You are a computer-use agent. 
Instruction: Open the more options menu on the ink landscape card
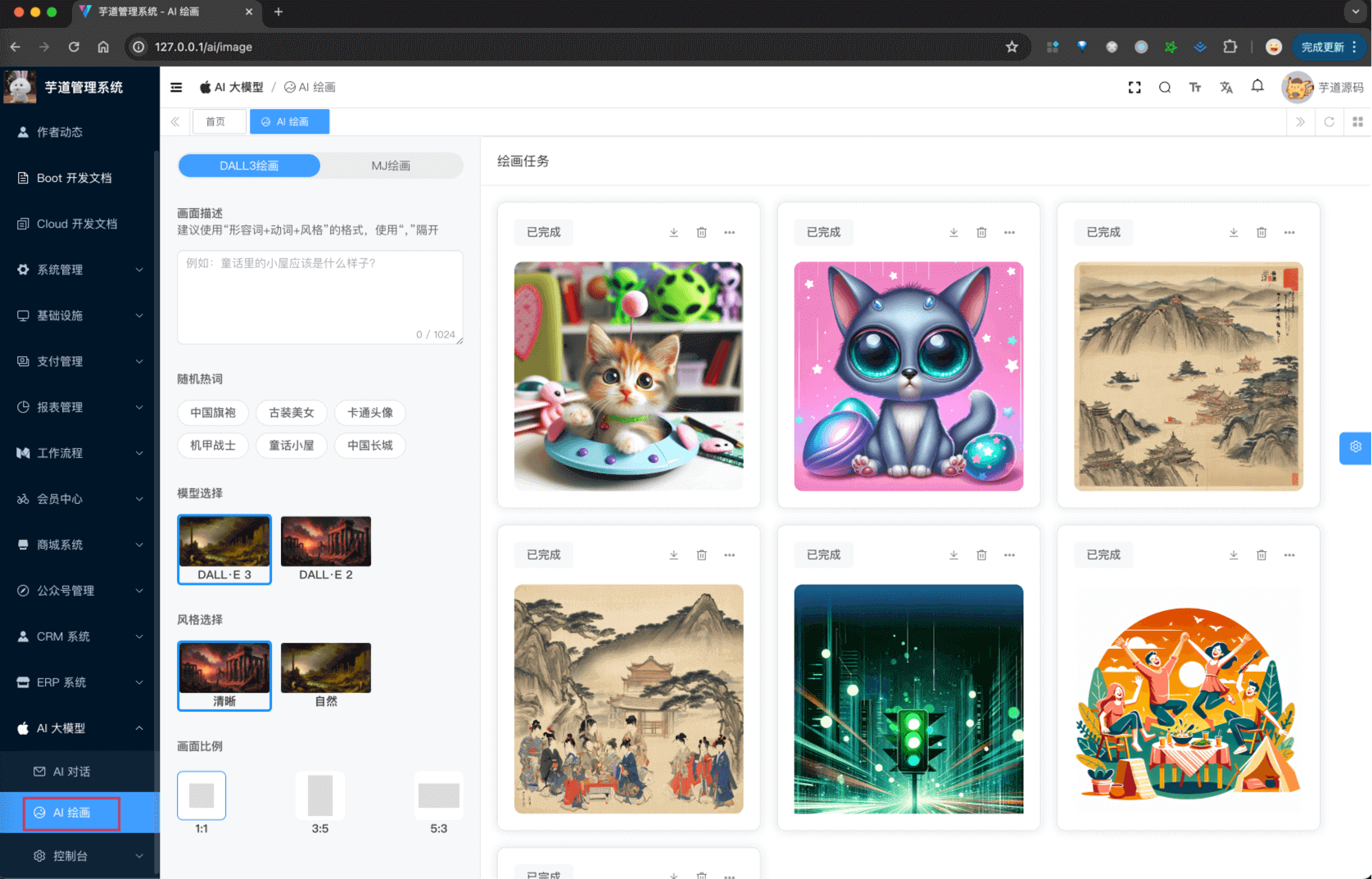pyautogui.click(x=1289, y=232)
